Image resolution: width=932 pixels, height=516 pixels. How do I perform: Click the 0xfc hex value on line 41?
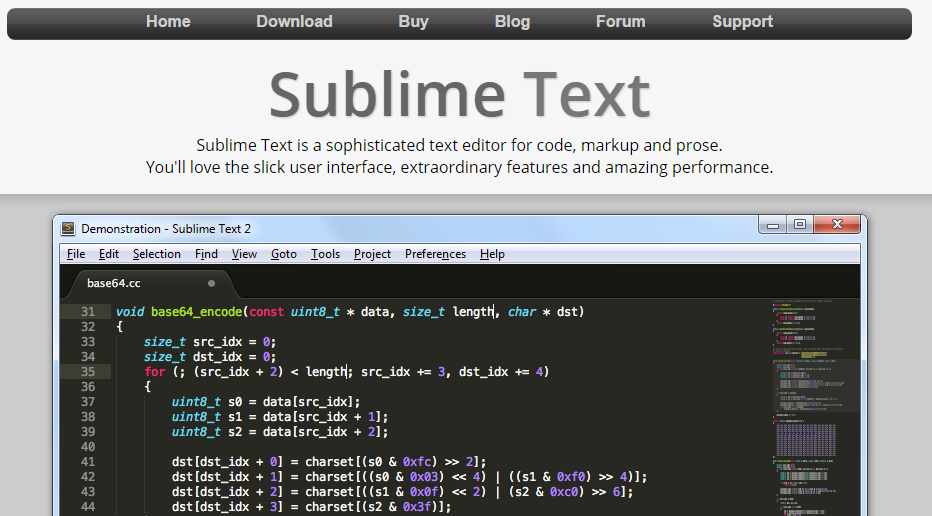[x=420, y=462]
